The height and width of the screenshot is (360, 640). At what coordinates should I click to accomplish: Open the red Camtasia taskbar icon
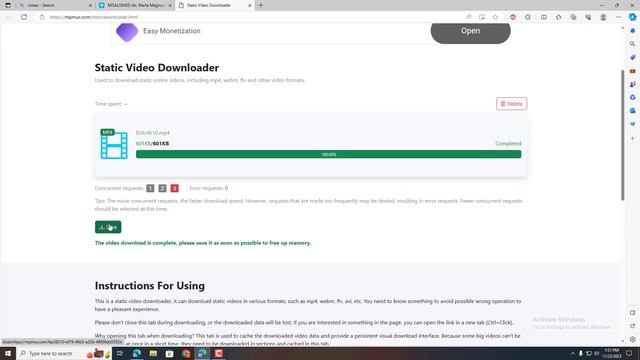(219, 353)
